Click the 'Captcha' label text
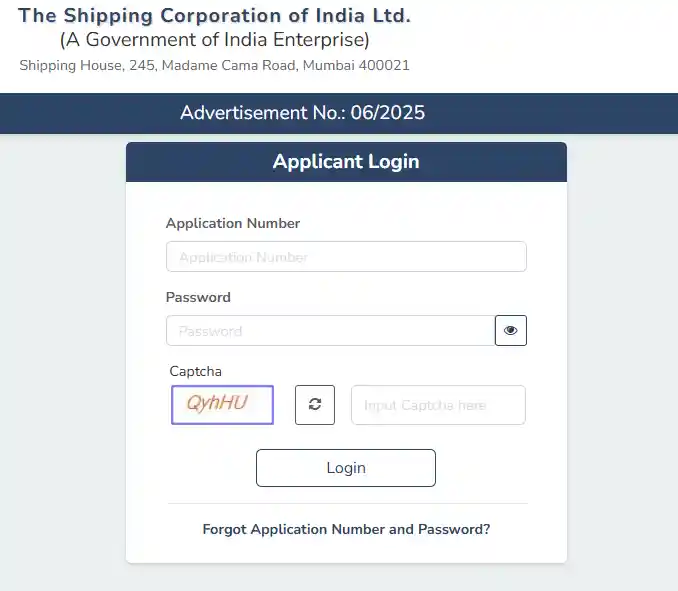Image resolution: width=678 pixels, height=591 pixels. pyautogui.click(x=195, y=371)
